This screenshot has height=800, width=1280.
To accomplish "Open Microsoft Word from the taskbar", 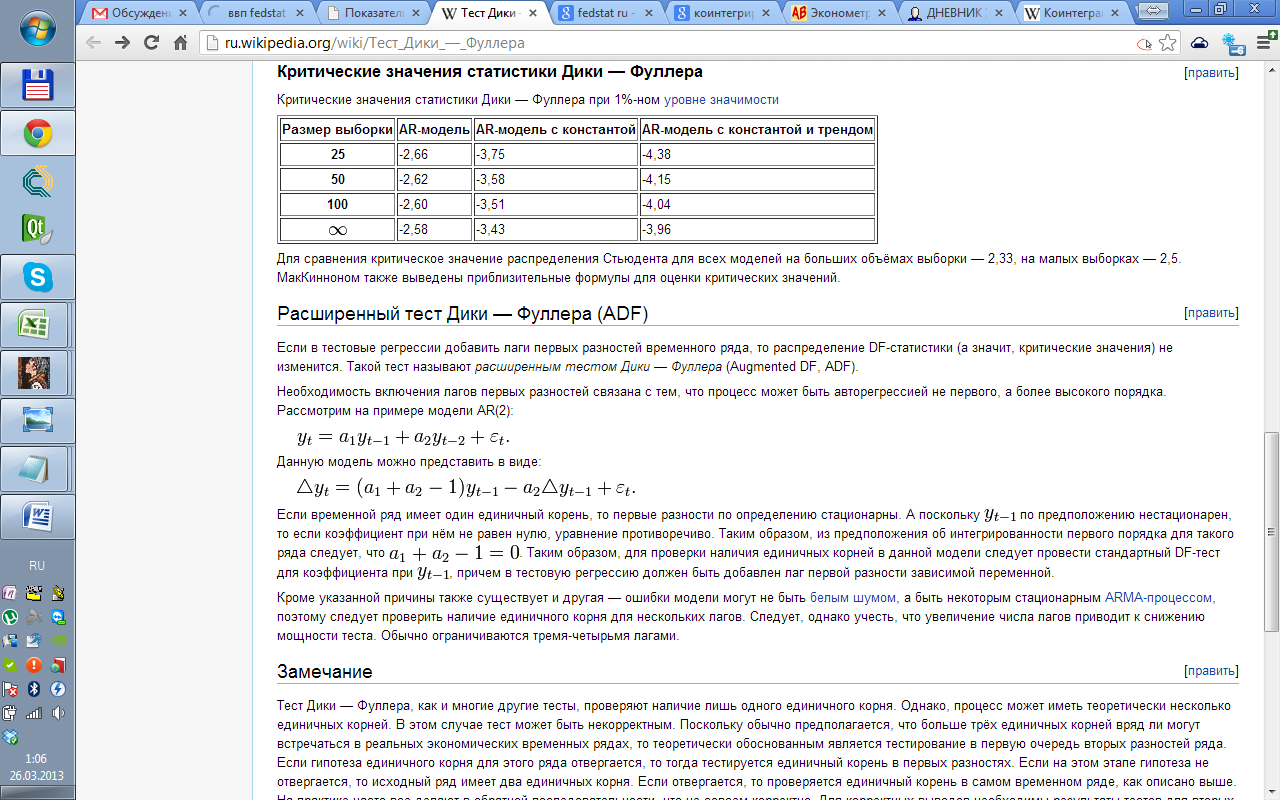I will click(x=38, y=518).
